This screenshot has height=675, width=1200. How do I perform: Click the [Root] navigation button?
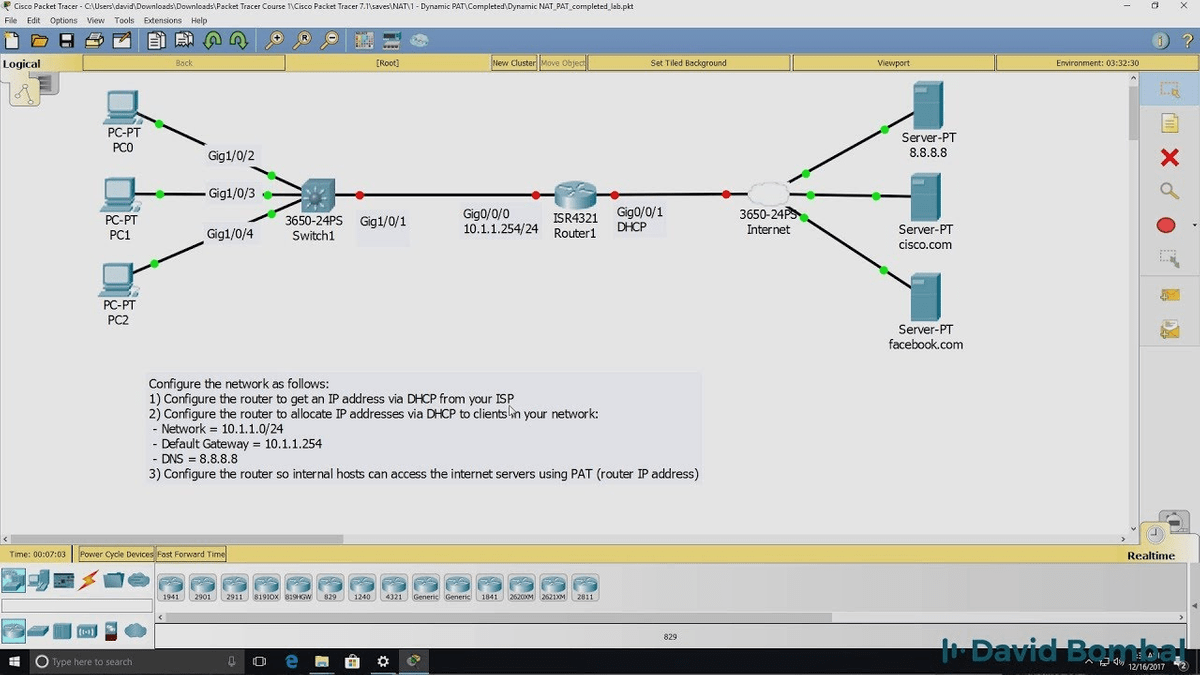click(x=387, y=63)
